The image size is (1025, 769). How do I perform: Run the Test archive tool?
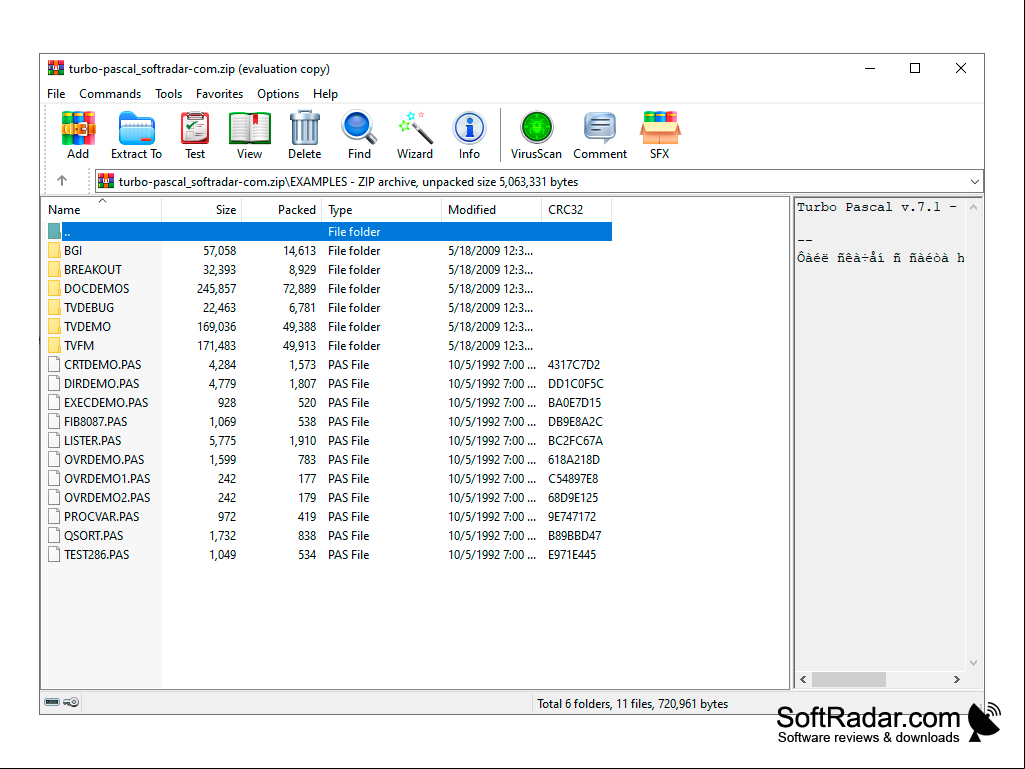click(x=195, y=128)
